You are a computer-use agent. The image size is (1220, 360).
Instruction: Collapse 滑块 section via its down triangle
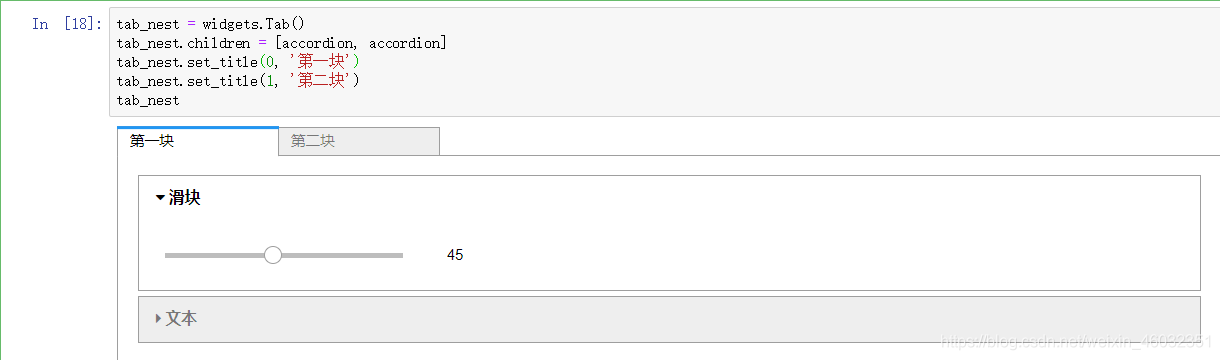[160, 198]
